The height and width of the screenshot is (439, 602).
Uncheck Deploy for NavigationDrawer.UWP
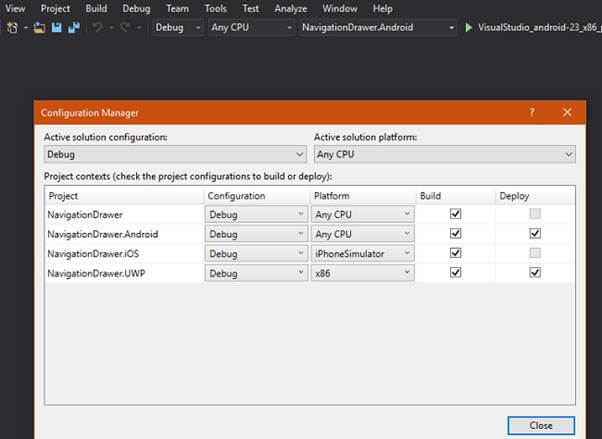point(535,273)
